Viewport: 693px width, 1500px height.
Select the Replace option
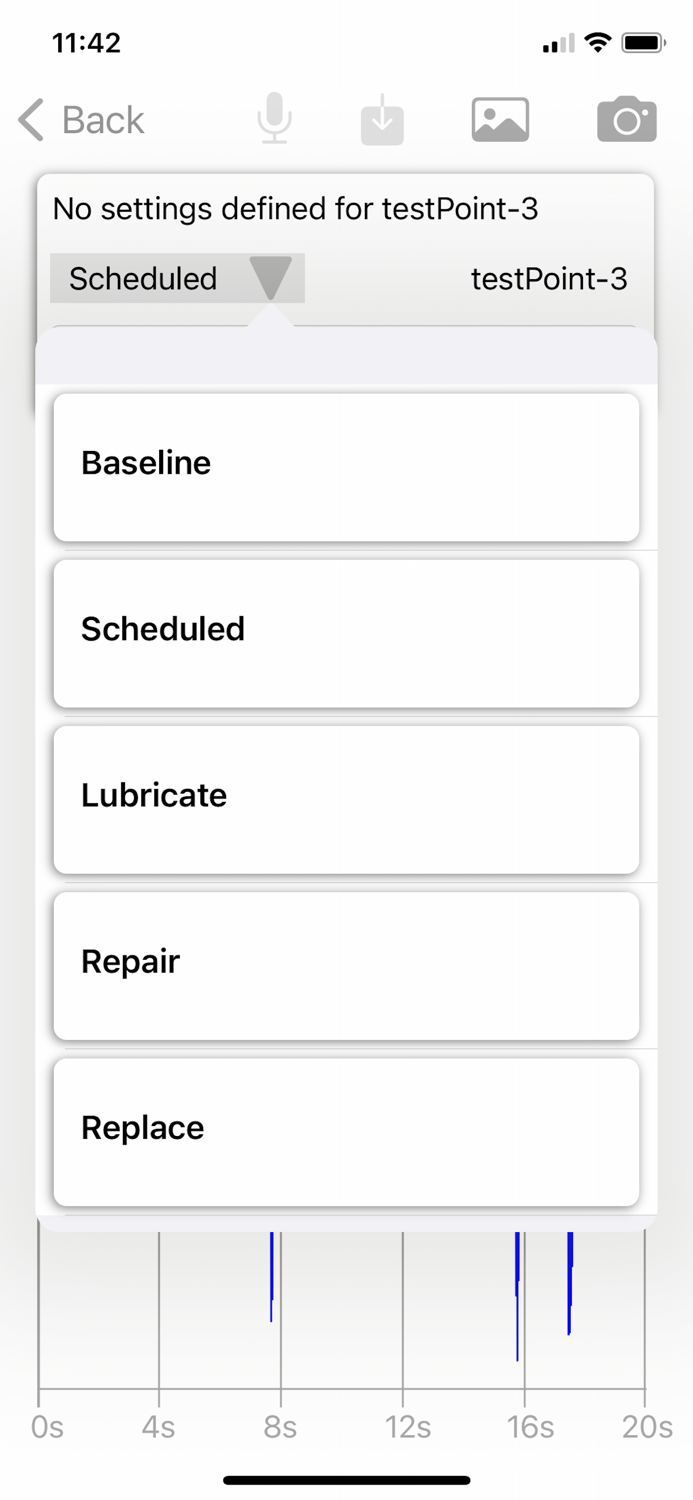[x=346, y=1128]
